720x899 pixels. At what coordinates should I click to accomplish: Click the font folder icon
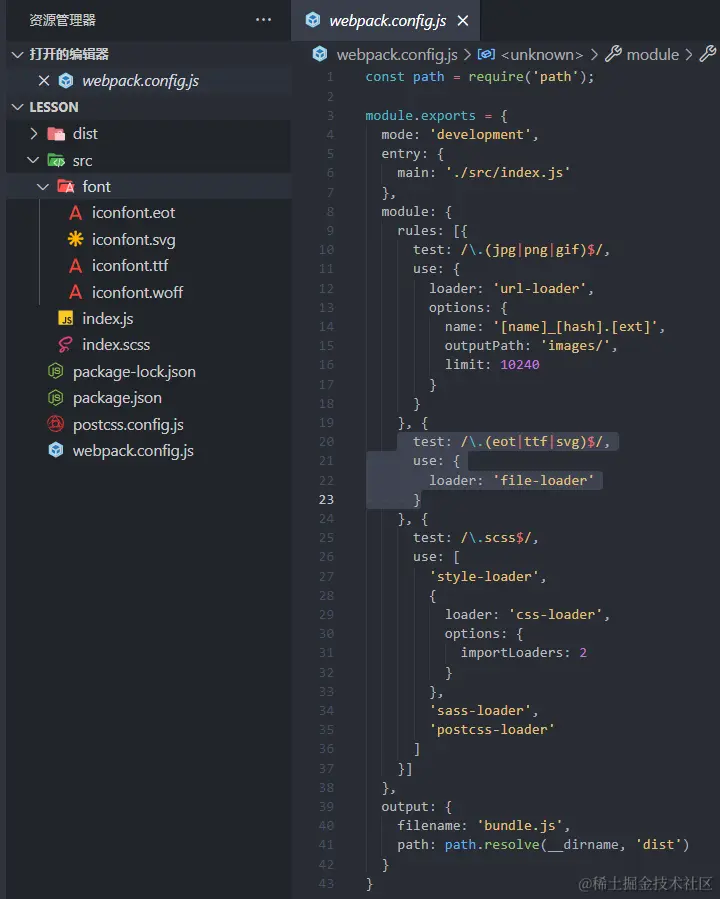click(66, 186)
